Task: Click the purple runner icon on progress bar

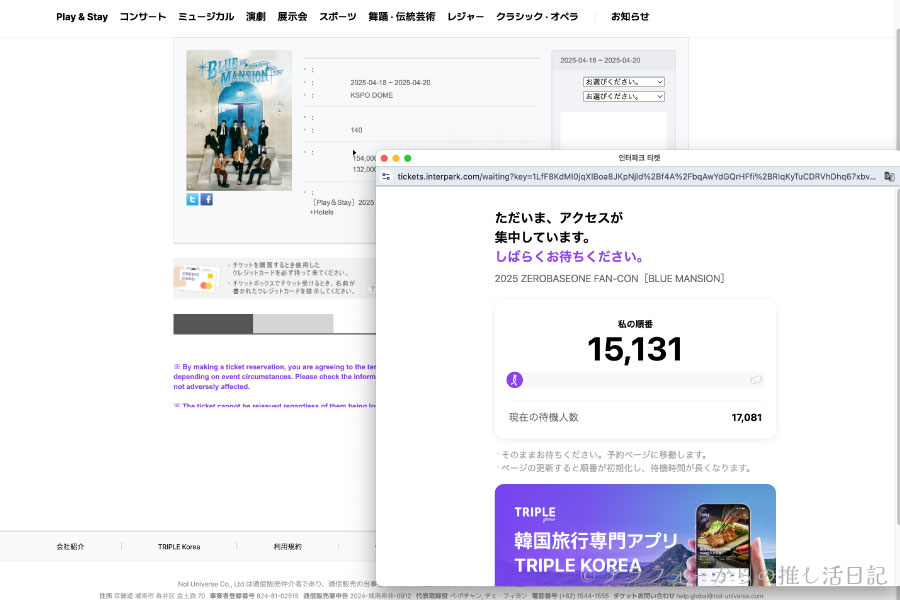Action: click(x=515, y=380)
